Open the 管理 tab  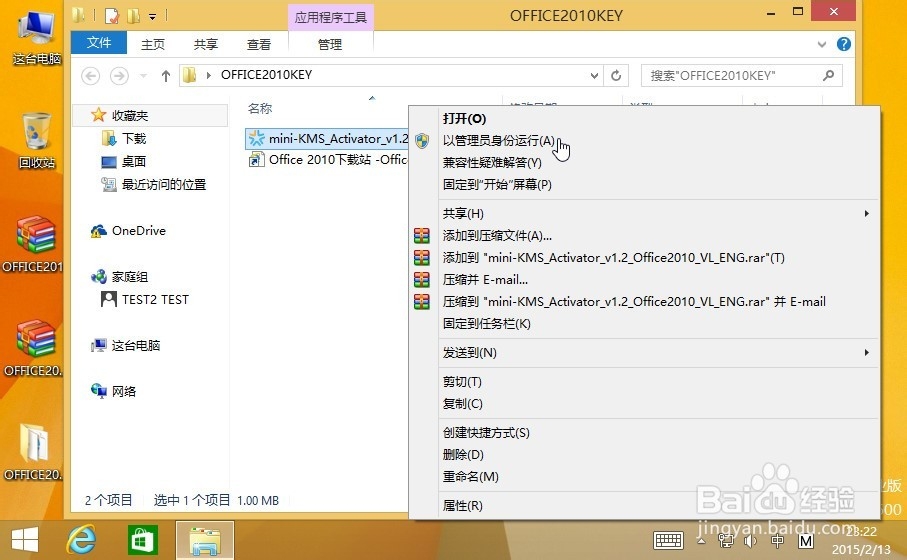(330, 45)
